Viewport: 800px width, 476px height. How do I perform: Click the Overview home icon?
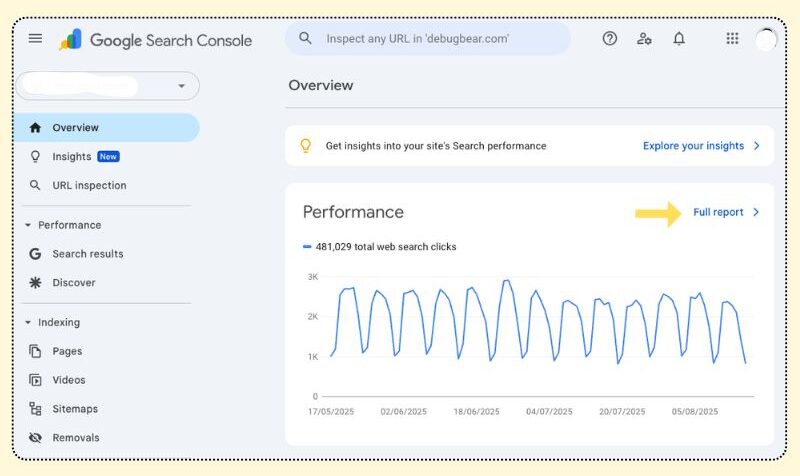35,128
